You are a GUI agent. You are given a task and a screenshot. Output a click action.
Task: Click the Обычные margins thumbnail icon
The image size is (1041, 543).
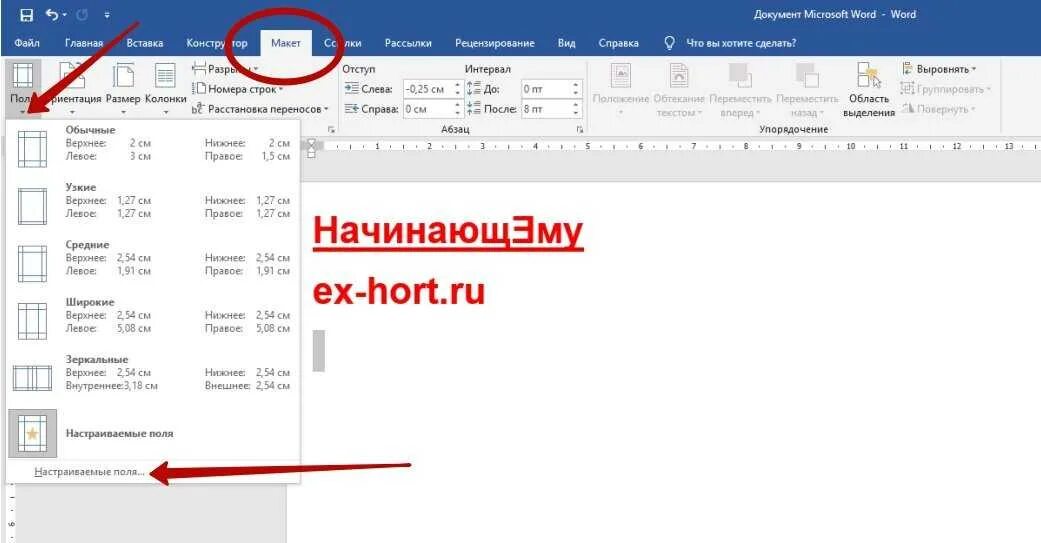(x=33, y=149)
